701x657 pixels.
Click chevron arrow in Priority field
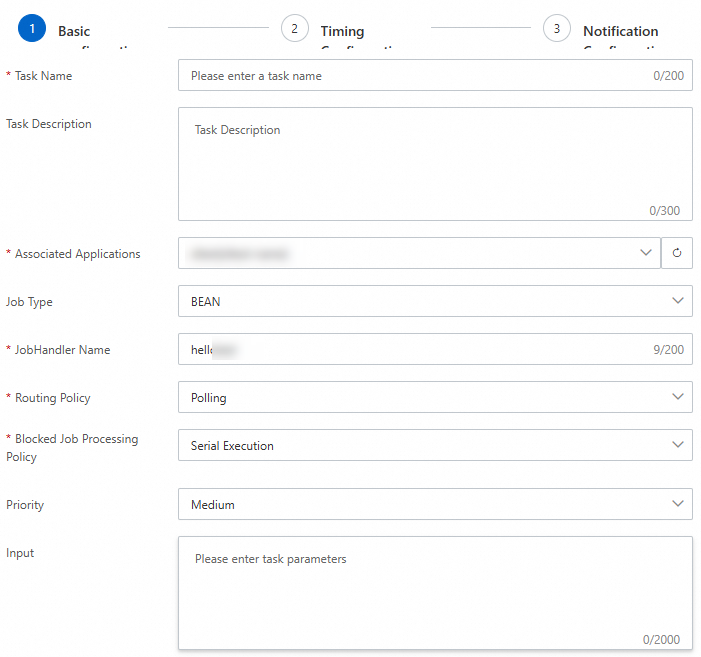(x=679, y=504)
